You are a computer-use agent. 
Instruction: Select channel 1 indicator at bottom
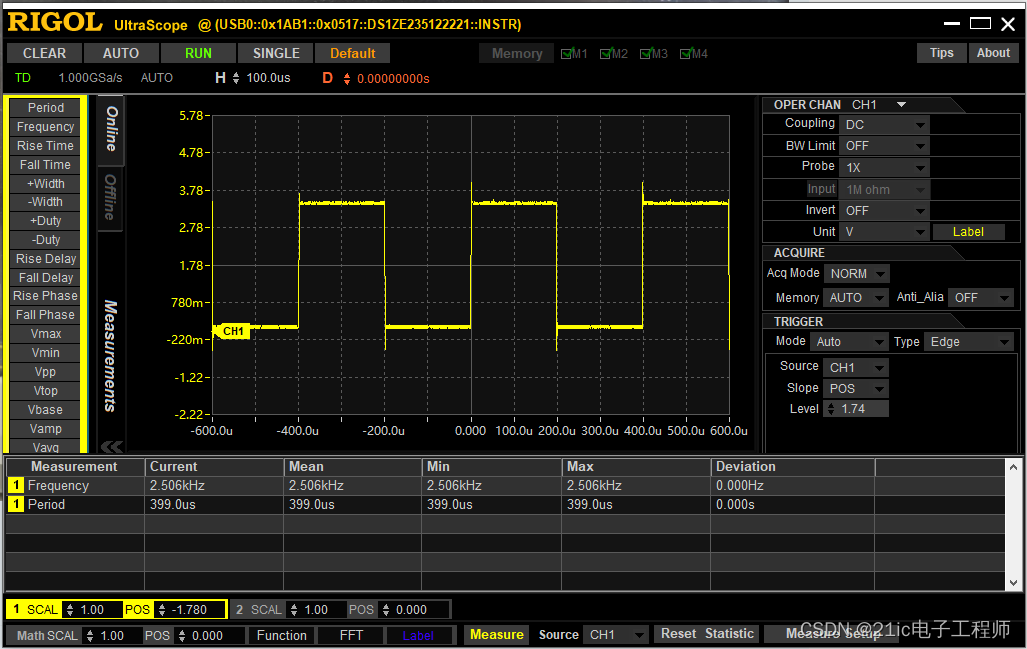(x=16, y=610)
